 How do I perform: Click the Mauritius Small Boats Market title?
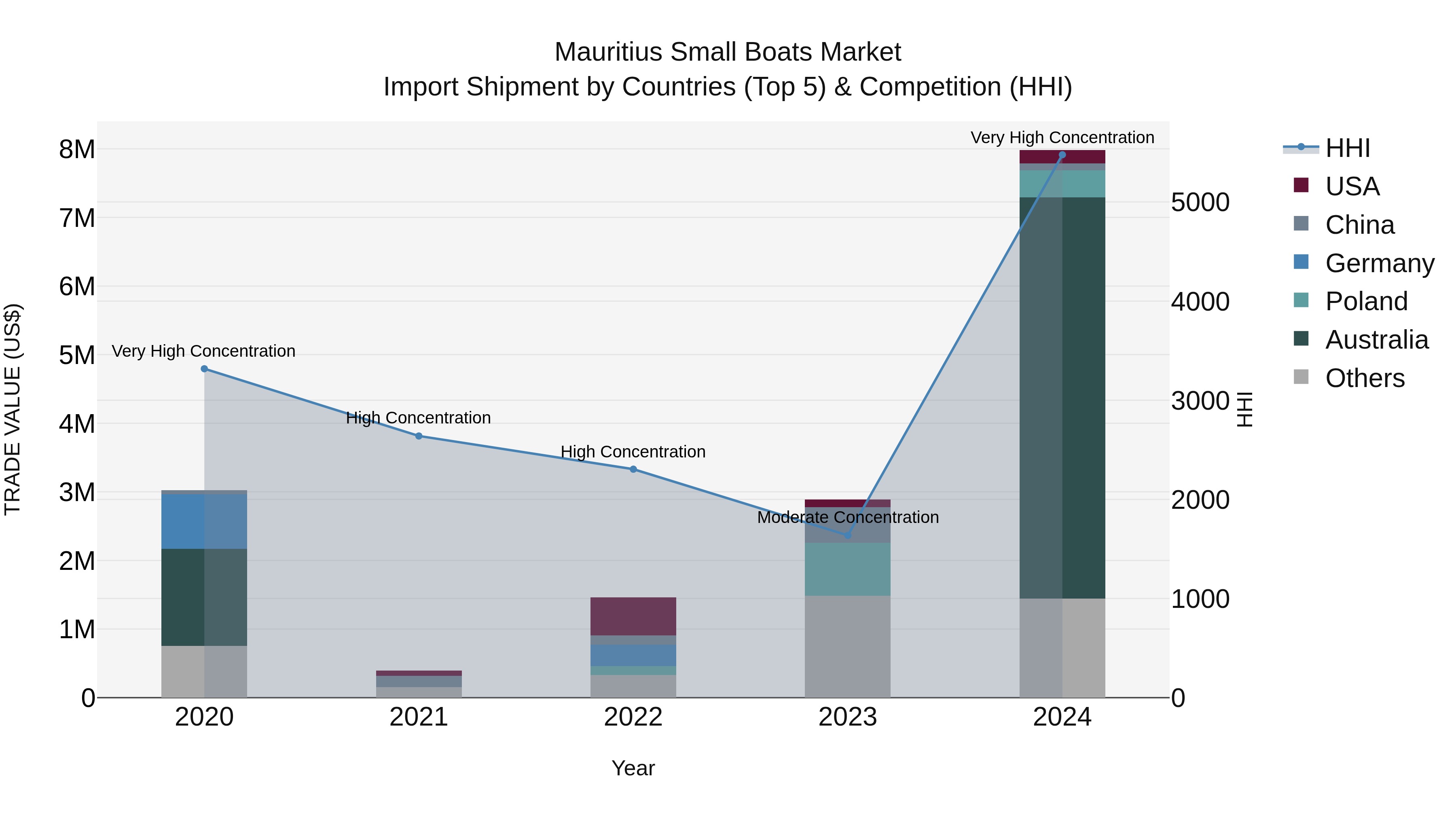(728, 52)
